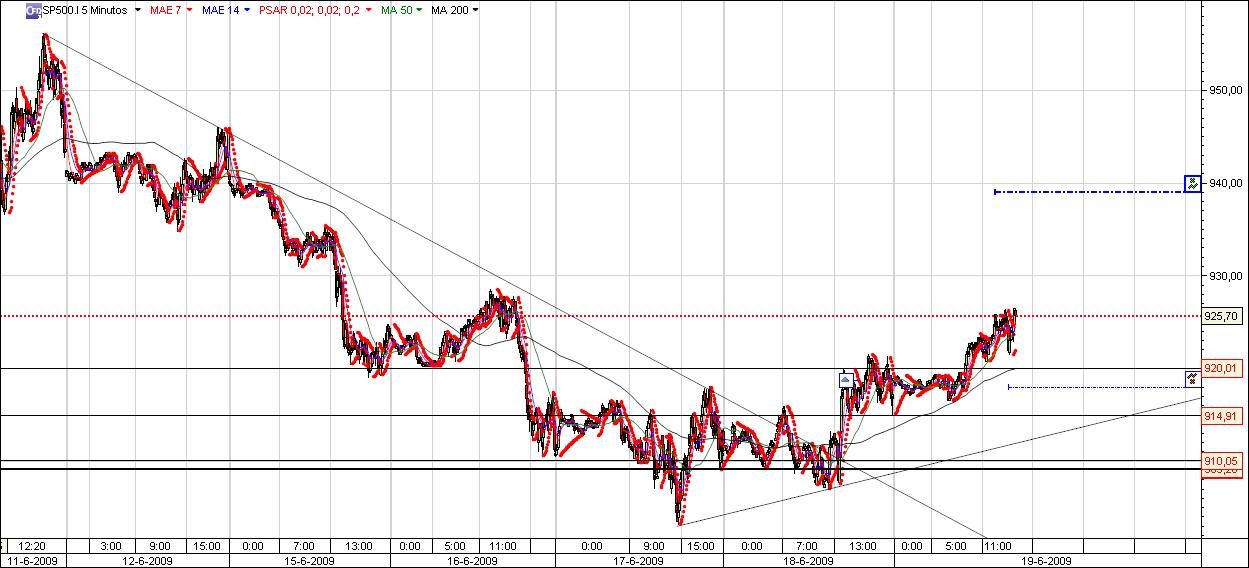The image size is (1249, 568).
Task: Open the MA 50 indicator dropdown arrow
Action: coord(419,10)
